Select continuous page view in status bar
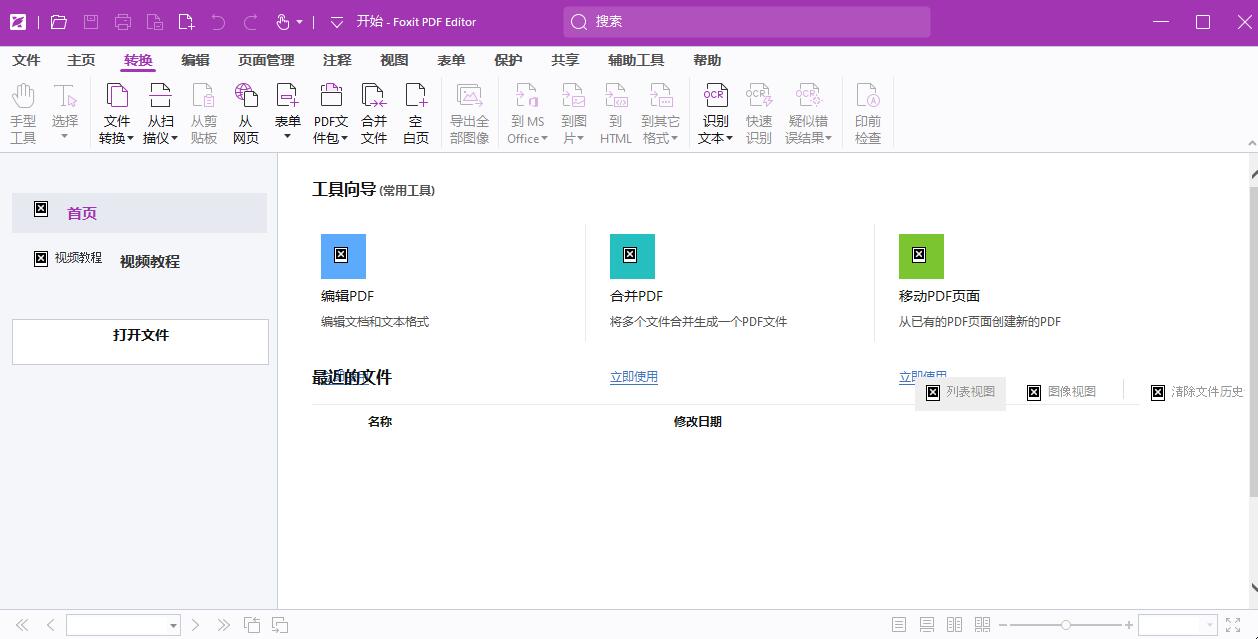 click(x=927, y=625)
